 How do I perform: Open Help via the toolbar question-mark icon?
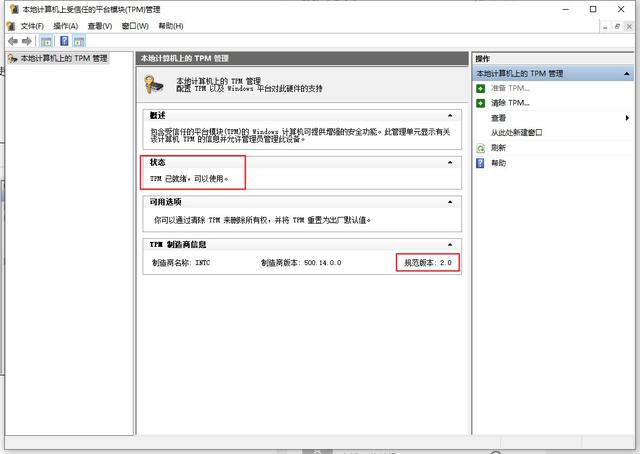click(64, 41)
